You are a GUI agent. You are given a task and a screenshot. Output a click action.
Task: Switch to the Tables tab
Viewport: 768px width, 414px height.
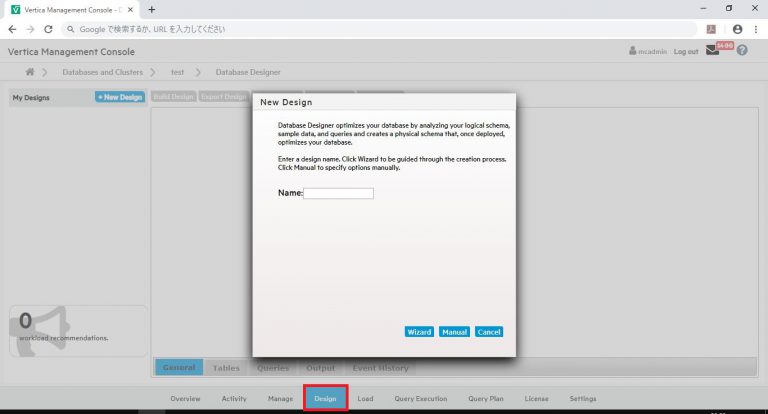226,368
